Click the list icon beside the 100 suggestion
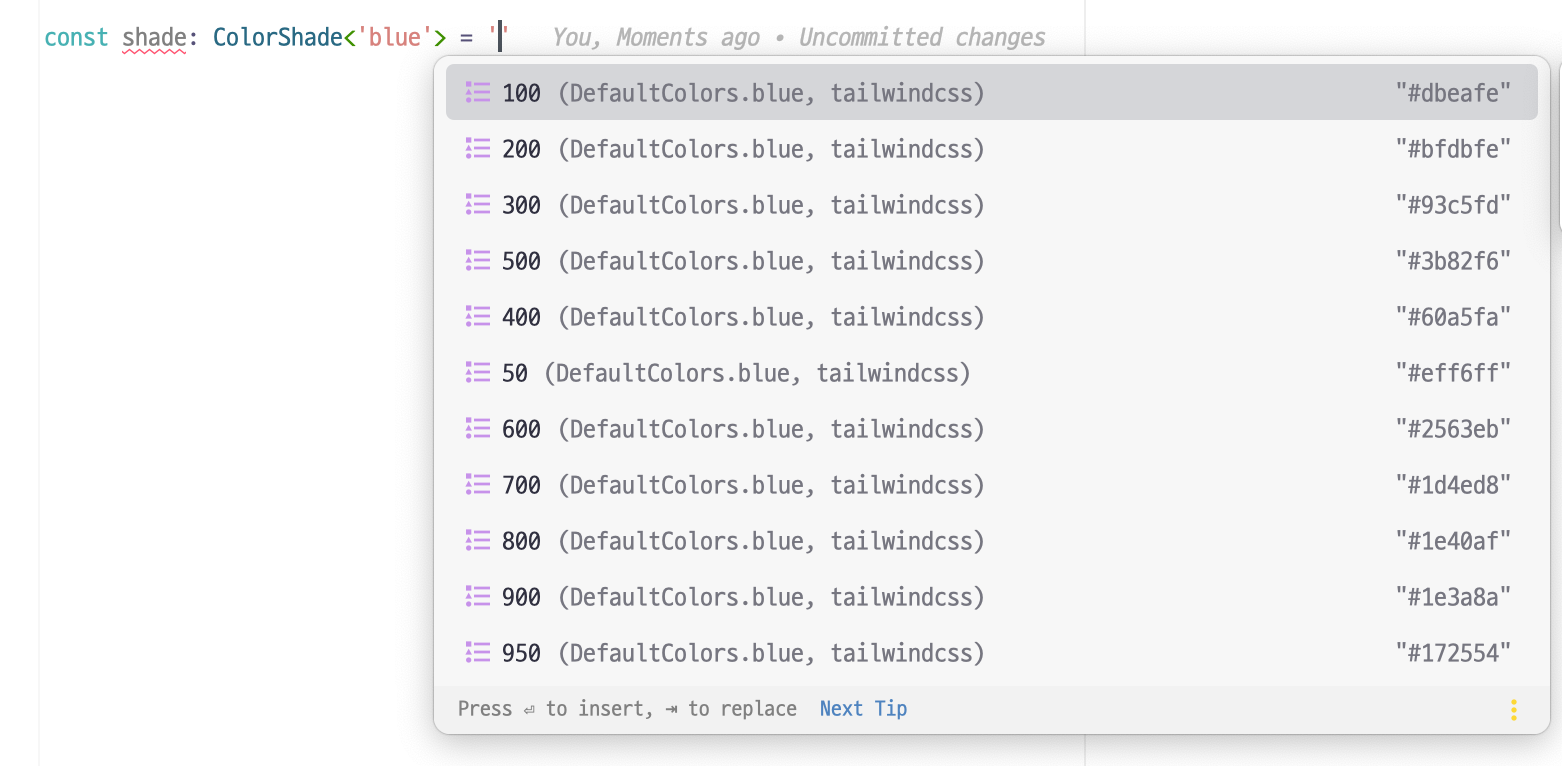Screen dimensions: 1562x766 pos(477,93)
